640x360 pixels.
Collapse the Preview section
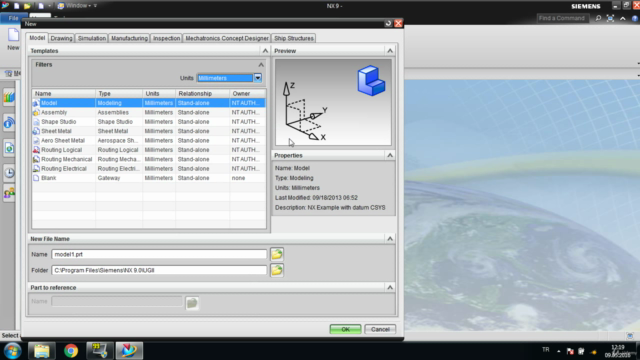[390, 51]
